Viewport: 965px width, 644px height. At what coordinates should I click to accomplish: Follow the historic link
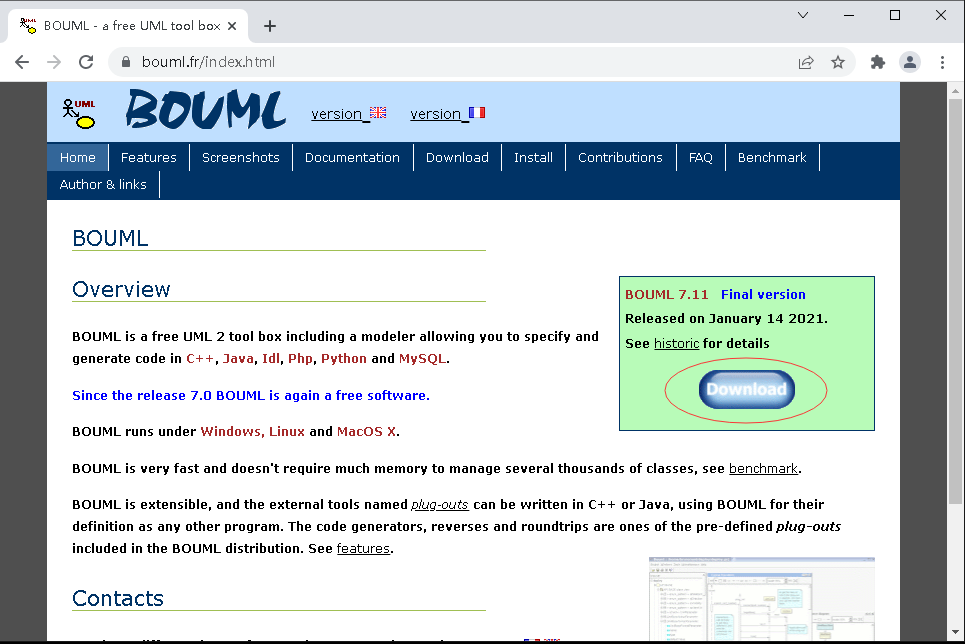pos(676,344)
